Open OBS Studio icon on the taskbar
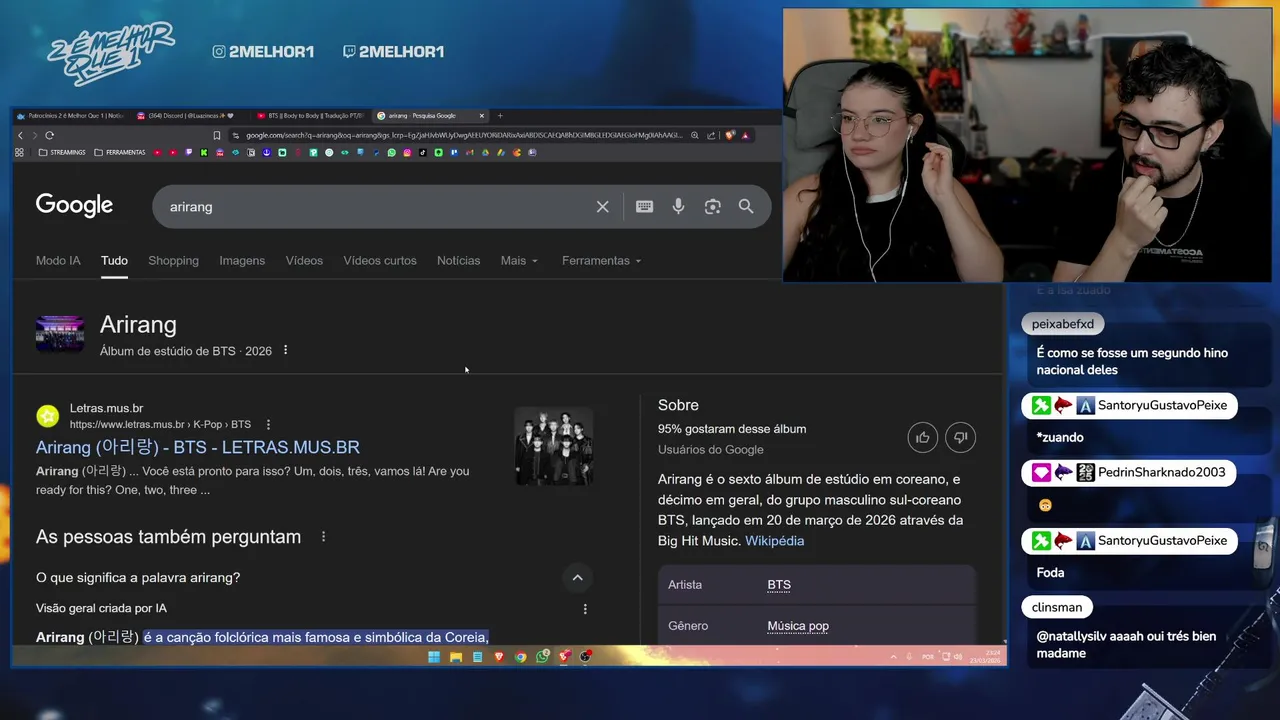This screenshot has width=1280, height=720. point(585,657)
